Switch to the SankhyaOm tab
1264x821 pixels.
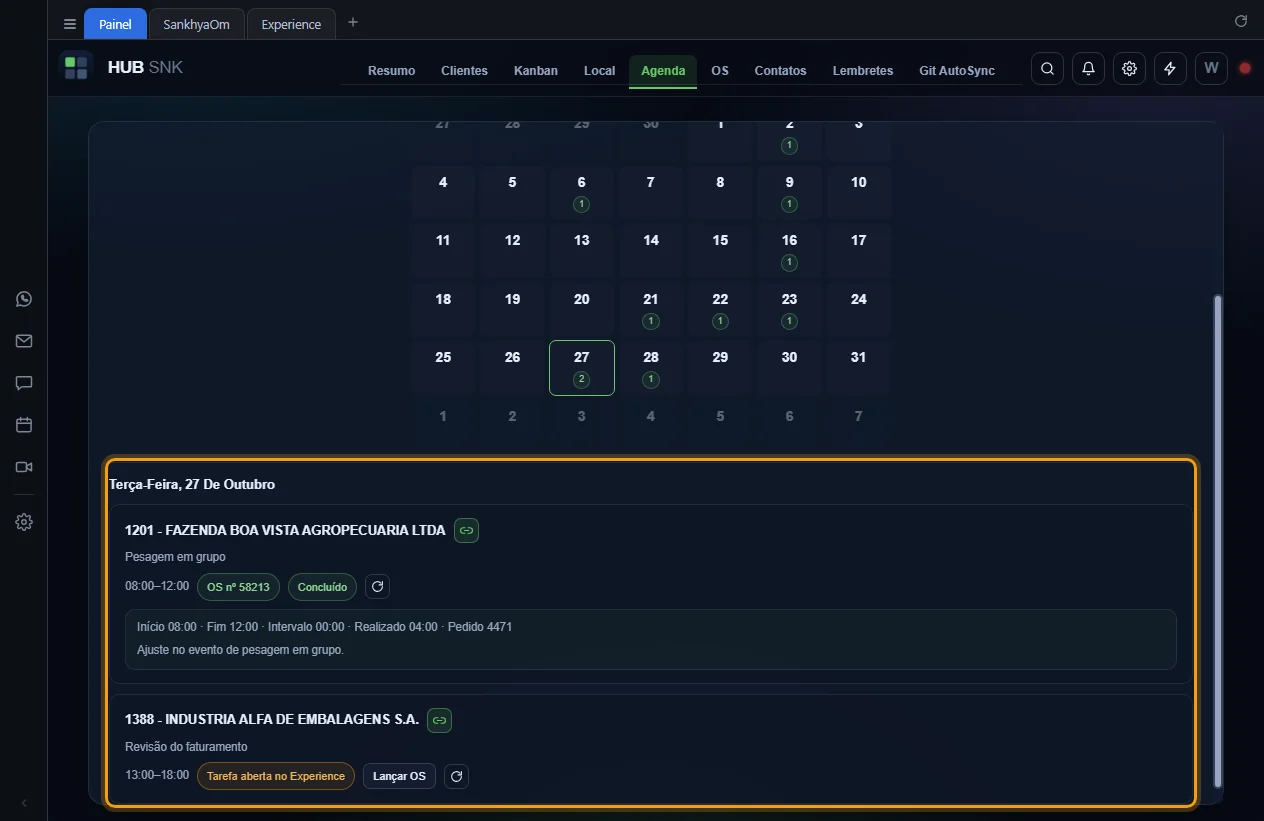tap(196, 24)
